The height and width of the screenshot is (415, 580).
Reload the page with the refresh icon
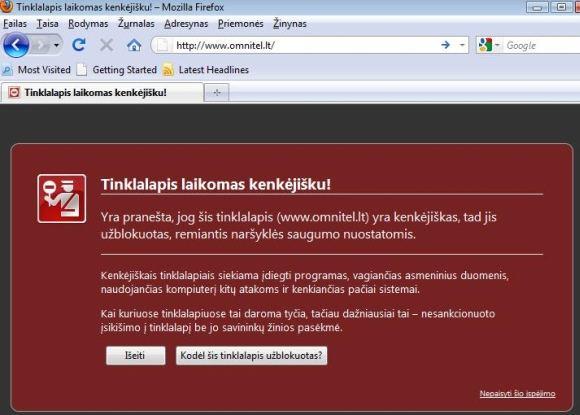tap(79, 45)
